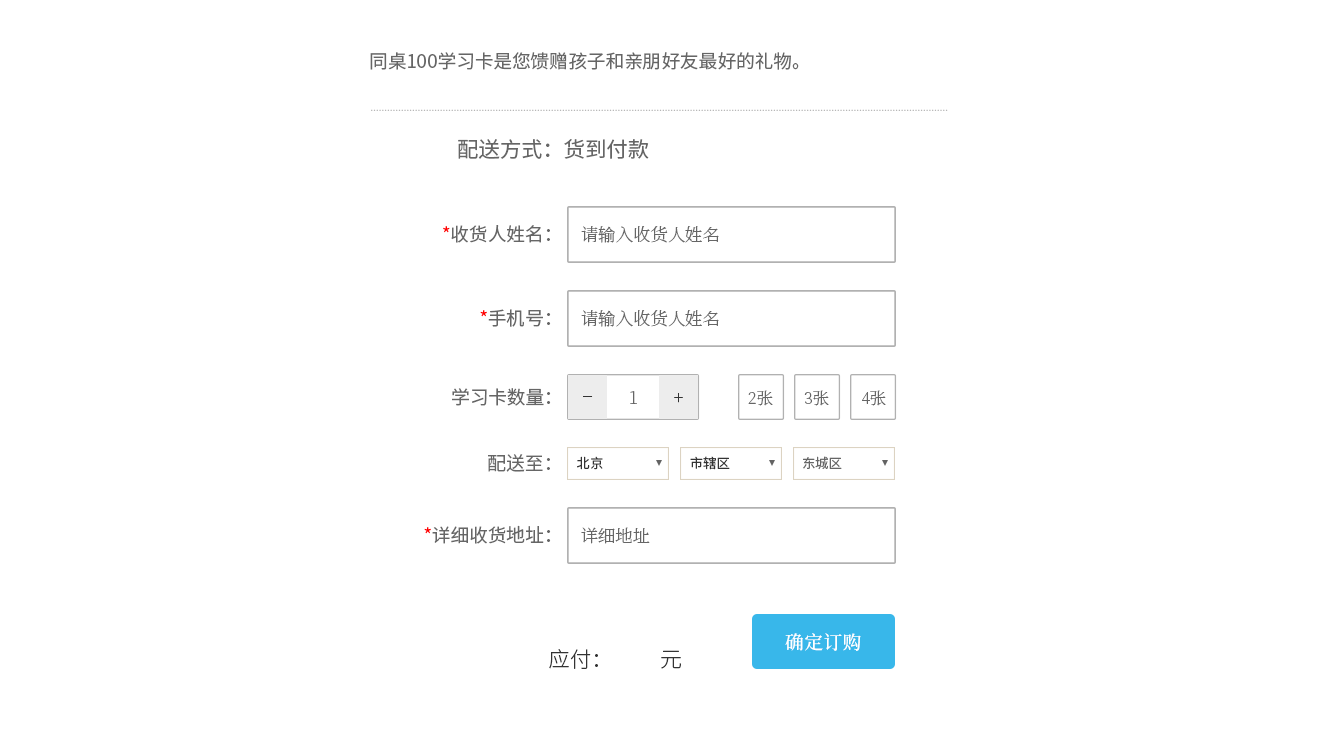This screenshot has width=1320, height=744.
Task: Select the 2张 quick quantity option
Action: pyautogui.click(x=760, y=397)
